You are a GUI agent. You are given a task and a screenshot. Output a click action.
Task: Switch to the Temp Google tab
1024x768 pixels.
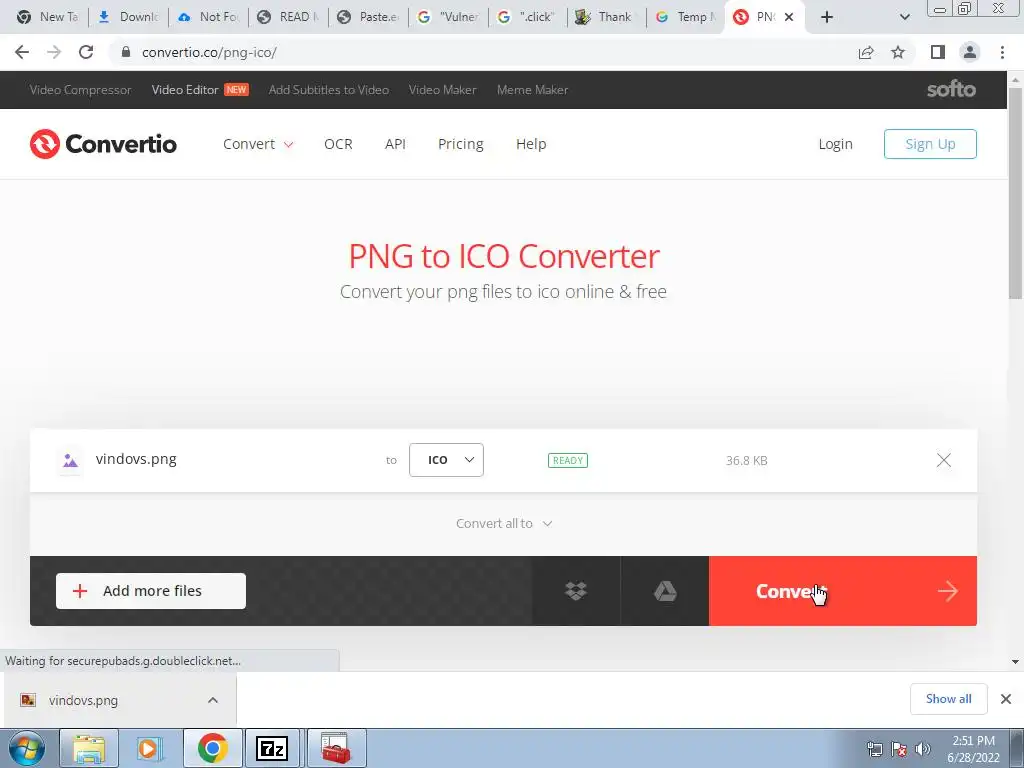(x=687, y=17)
